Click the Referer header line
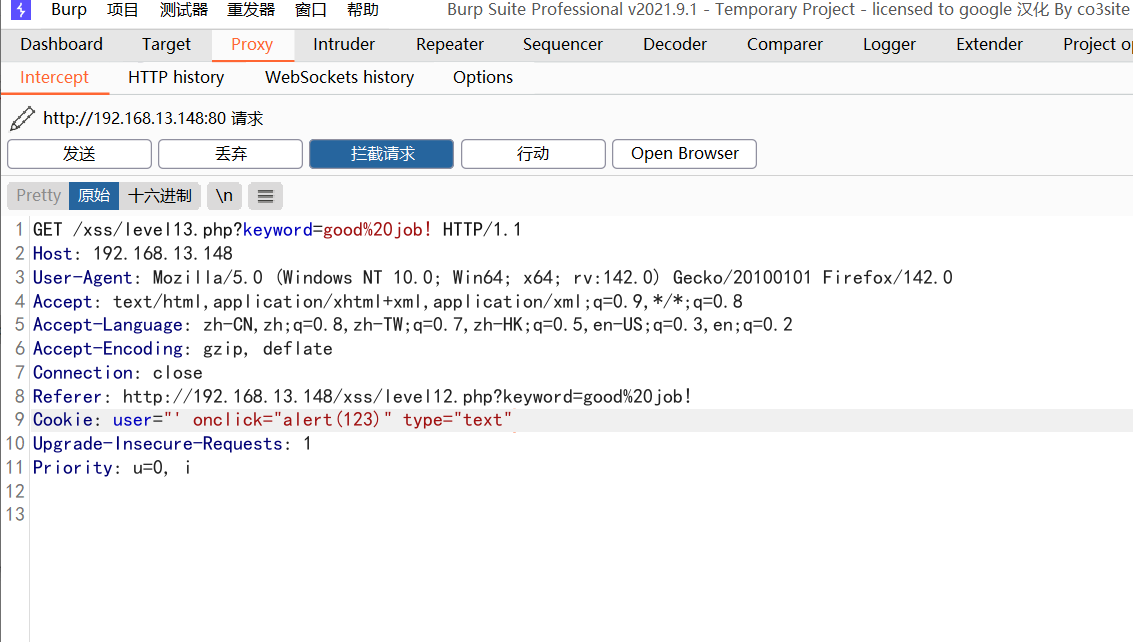The image size is (1133, 642). point(362,397)
